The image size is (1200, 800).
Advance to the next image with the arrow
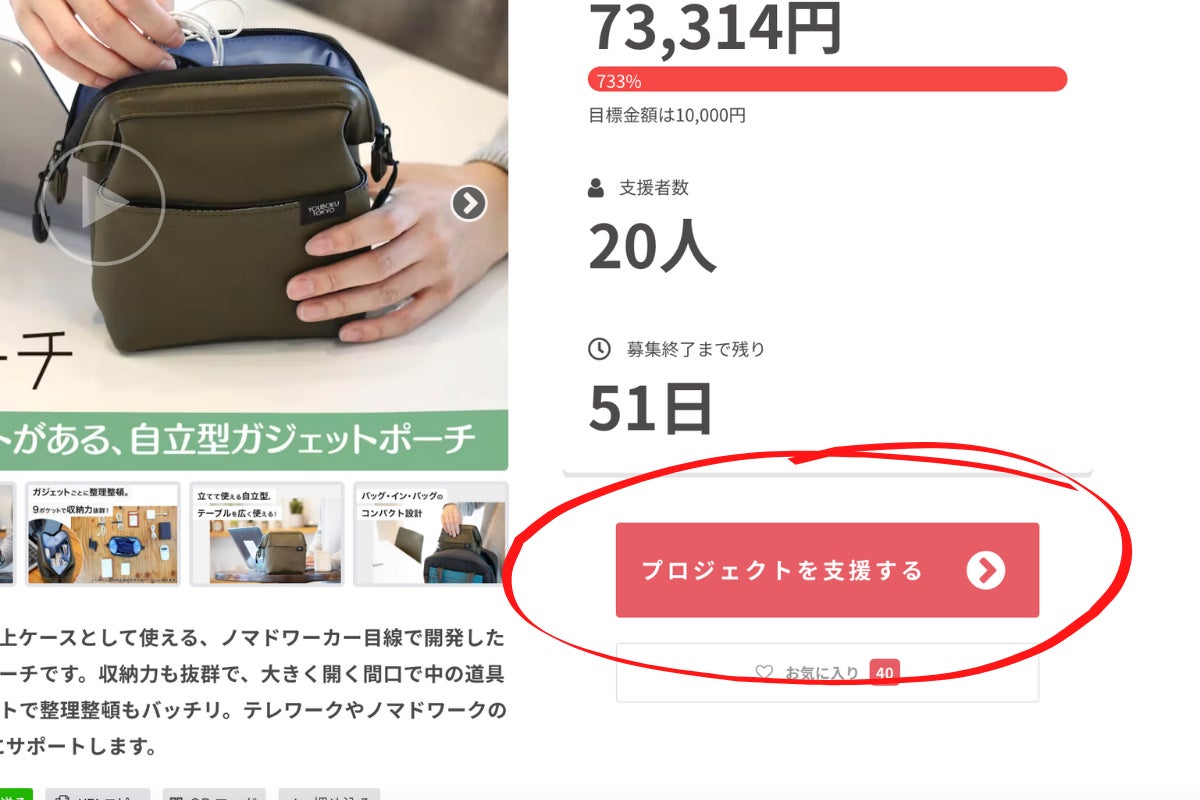(x=469, y=203)
